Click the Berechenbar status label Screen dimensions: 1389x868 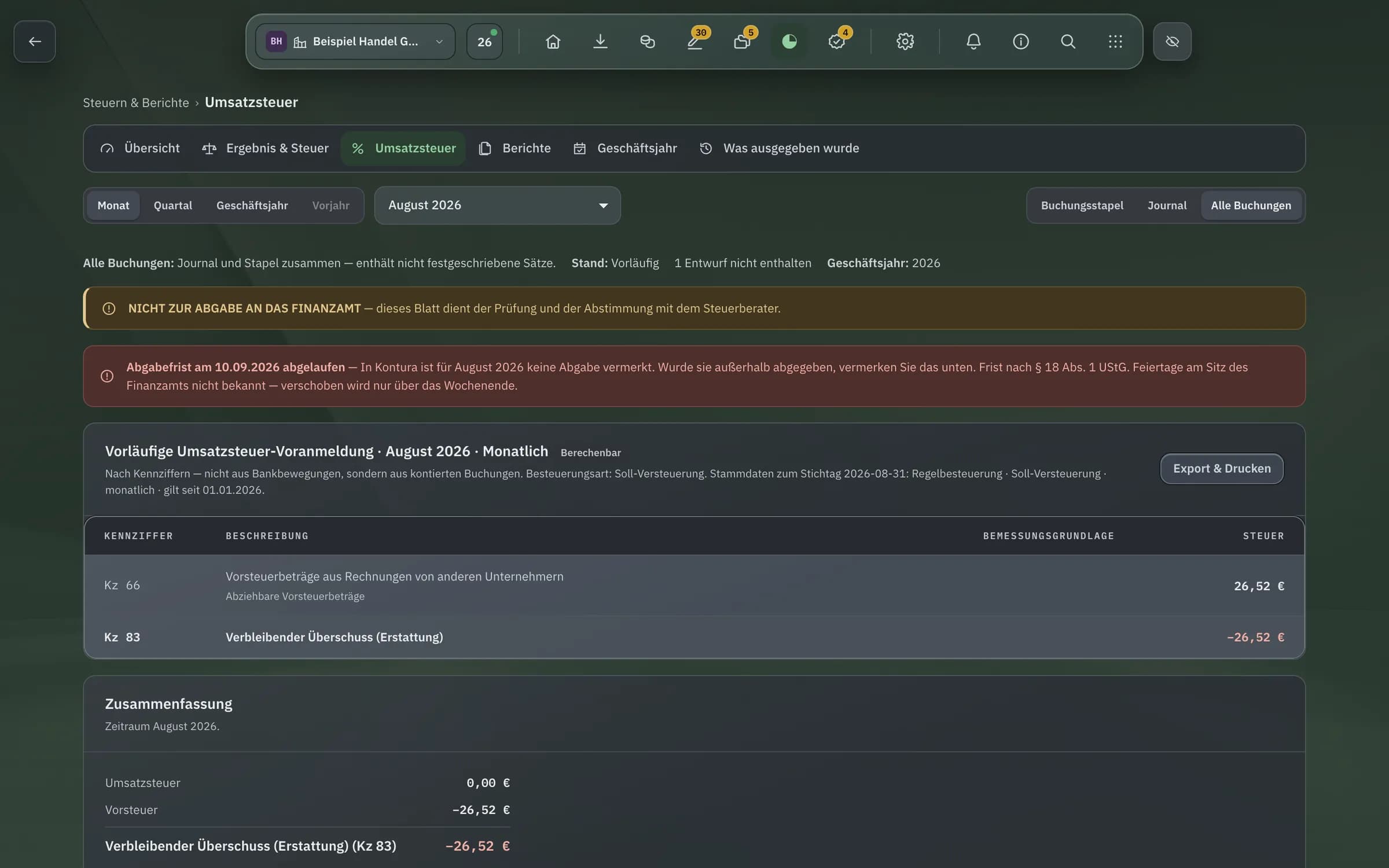click(590, 453)
